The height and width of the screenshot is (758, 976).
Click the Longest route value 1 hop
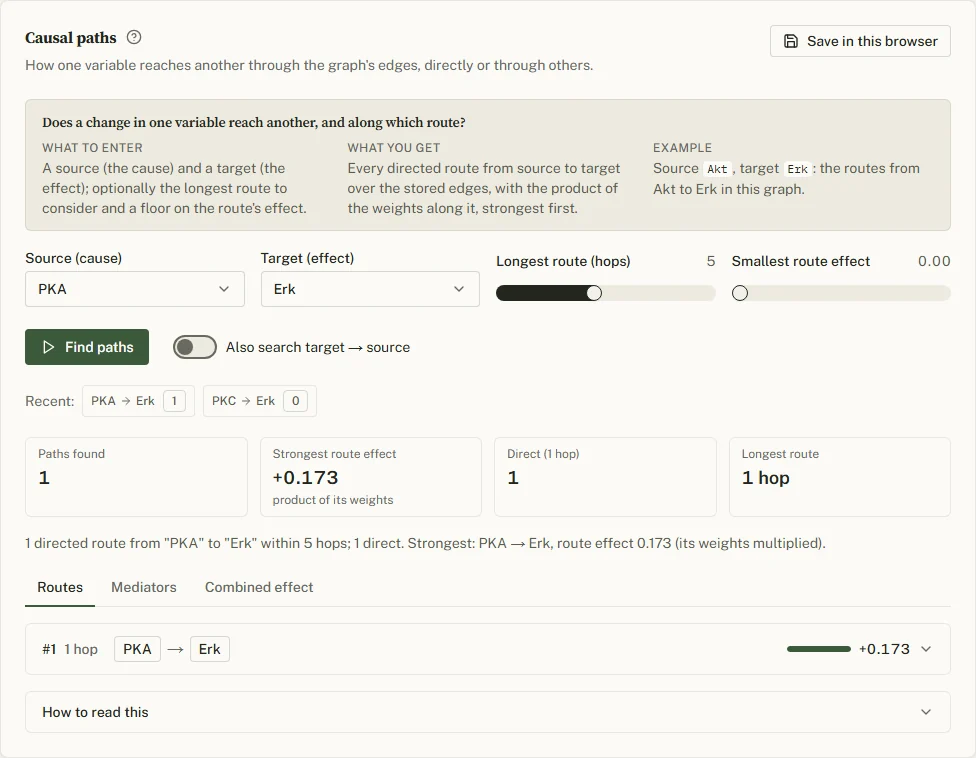[x=766, y=477]
